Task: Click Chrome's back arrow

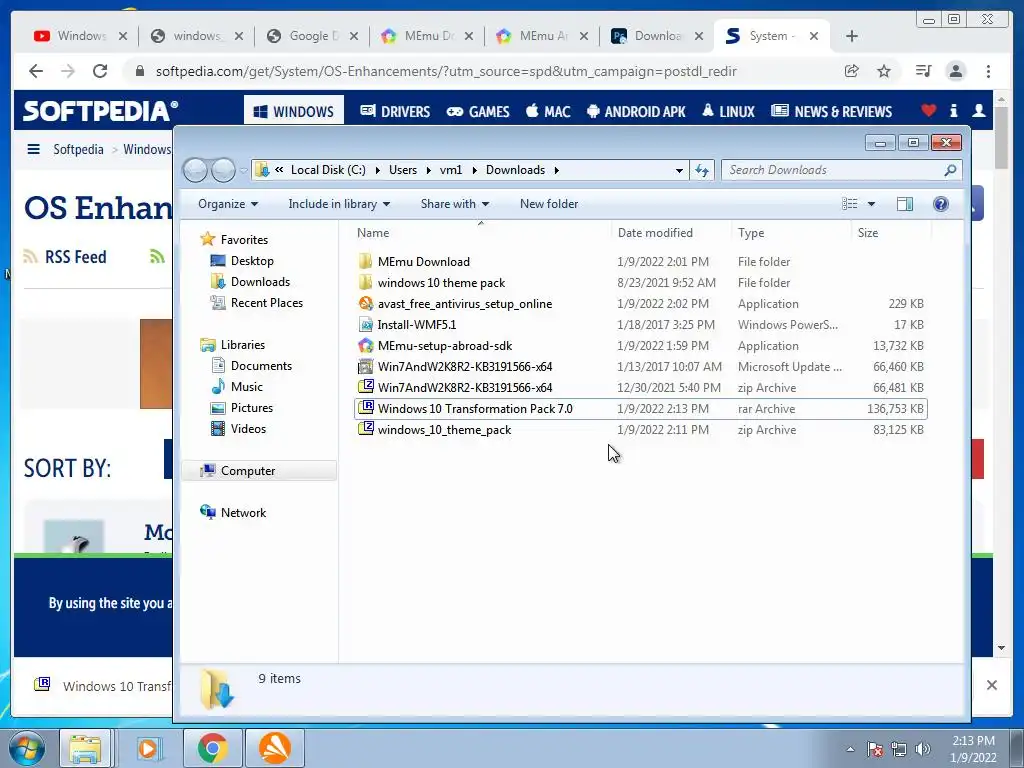Action: click(36, 71)
